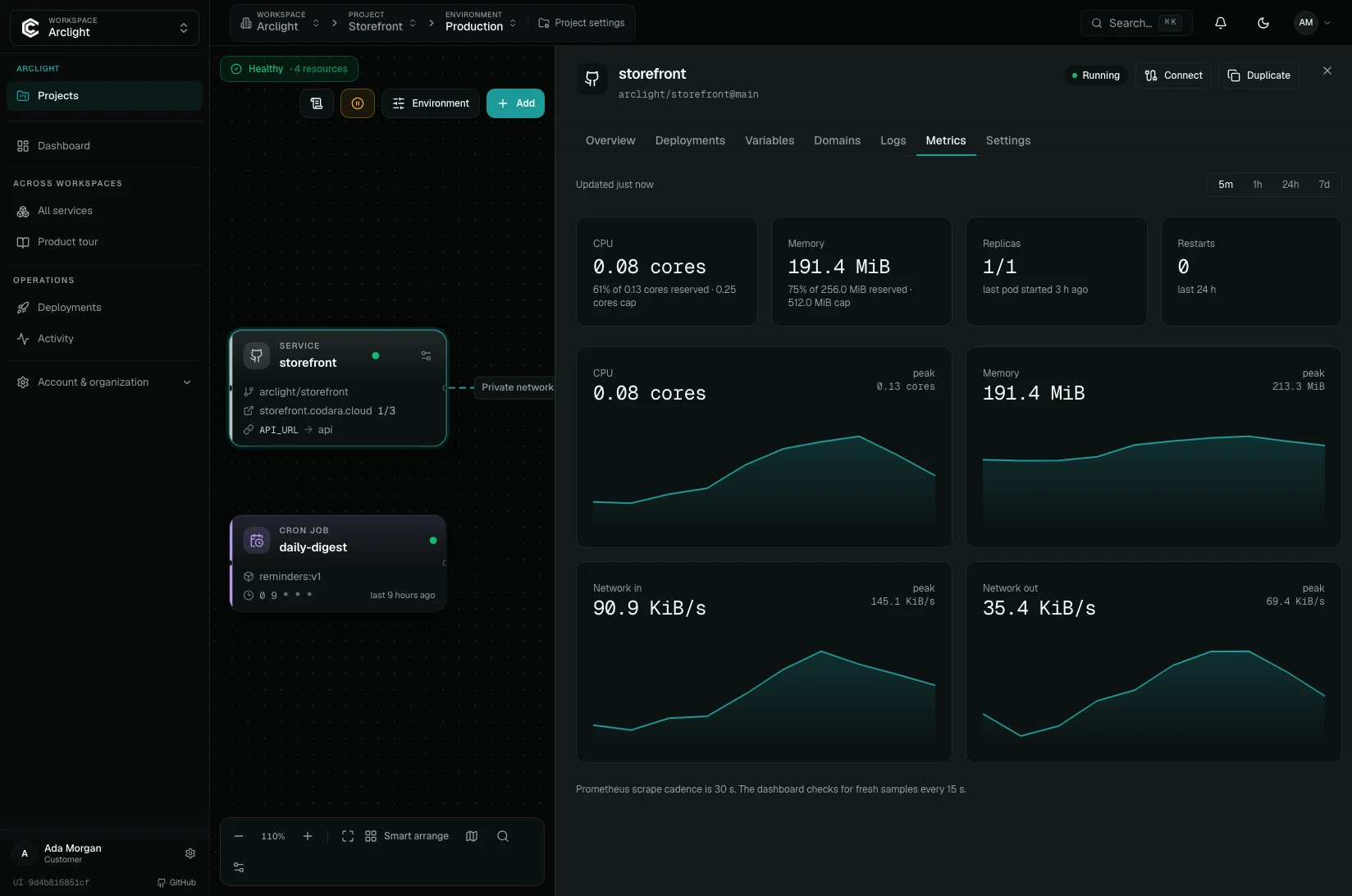The height and width of the screenshot is (896, 1352).
Task: Open canvas search magnifier icon
Action: click(503, 836)
